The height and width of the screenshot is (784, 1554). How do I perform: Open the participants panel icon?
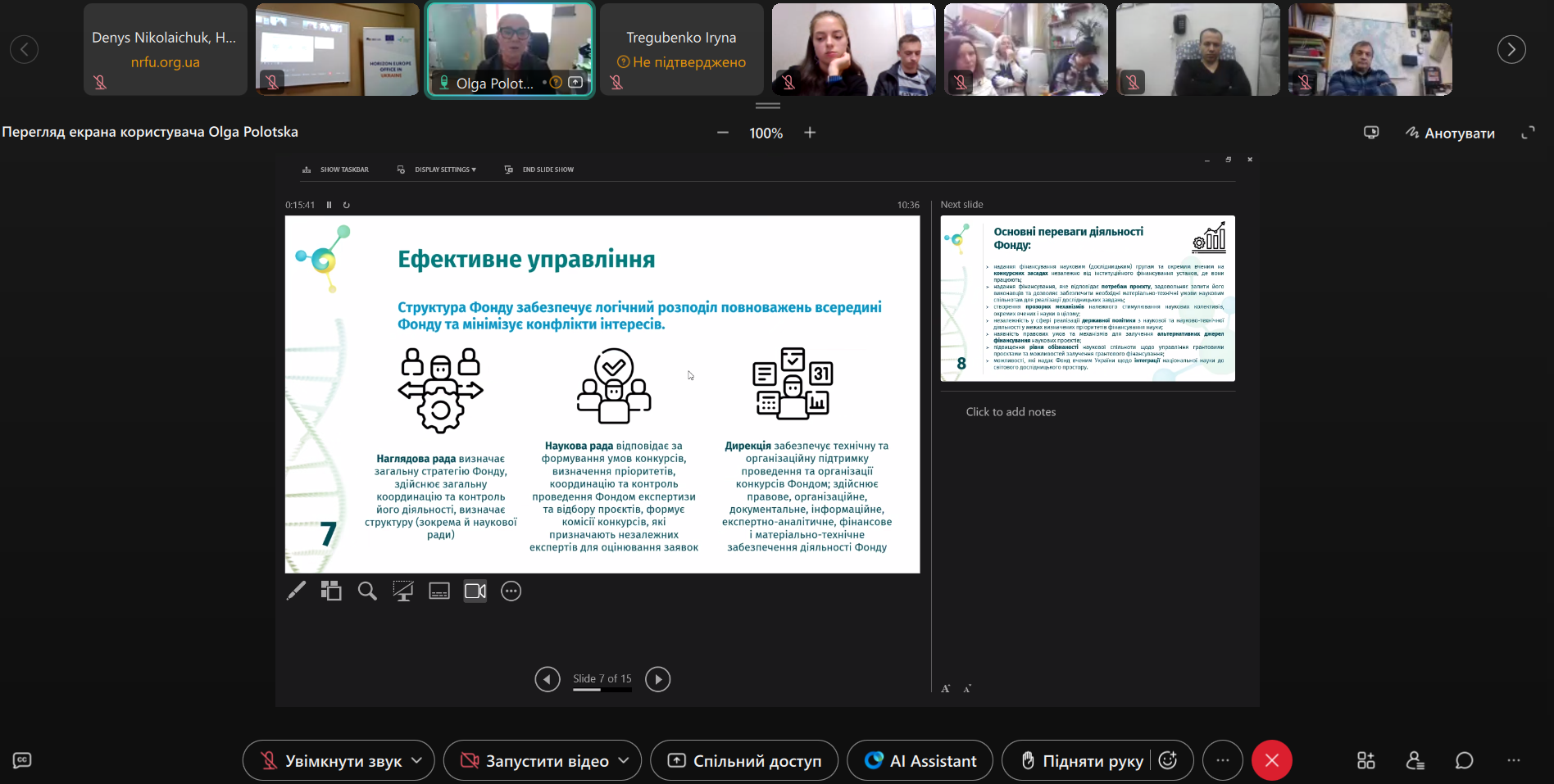pyautogui.click(x=1415, y=760)
